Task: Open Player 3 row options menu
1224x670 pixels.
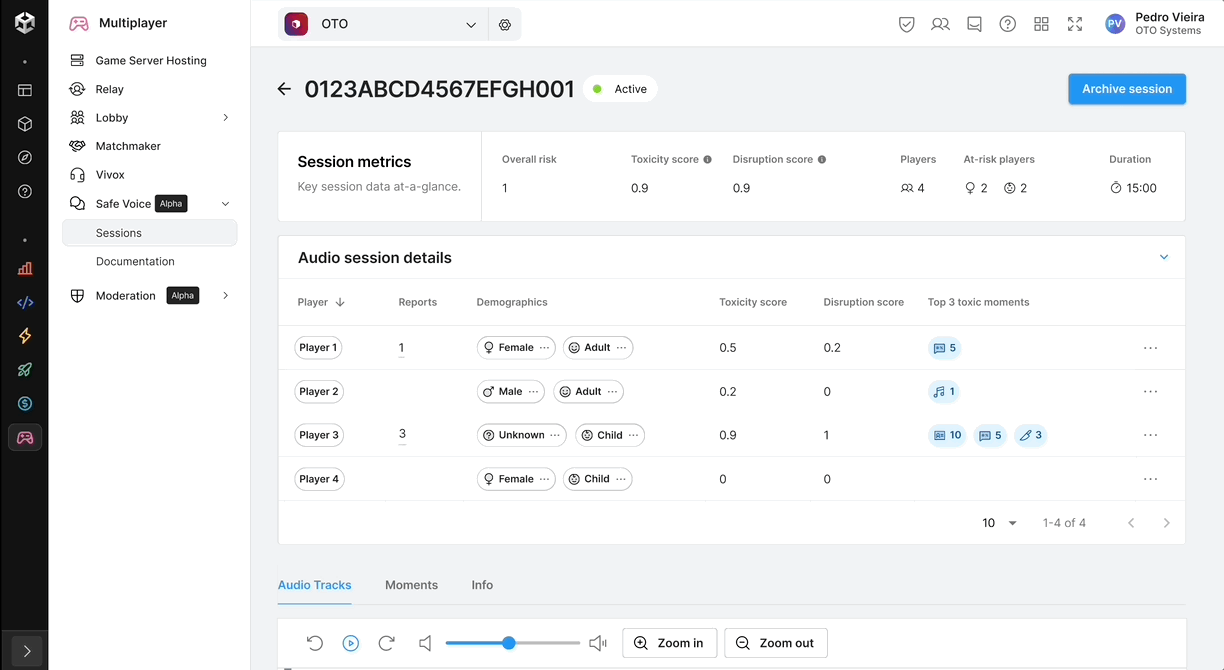Action: tap(1150, 435)
